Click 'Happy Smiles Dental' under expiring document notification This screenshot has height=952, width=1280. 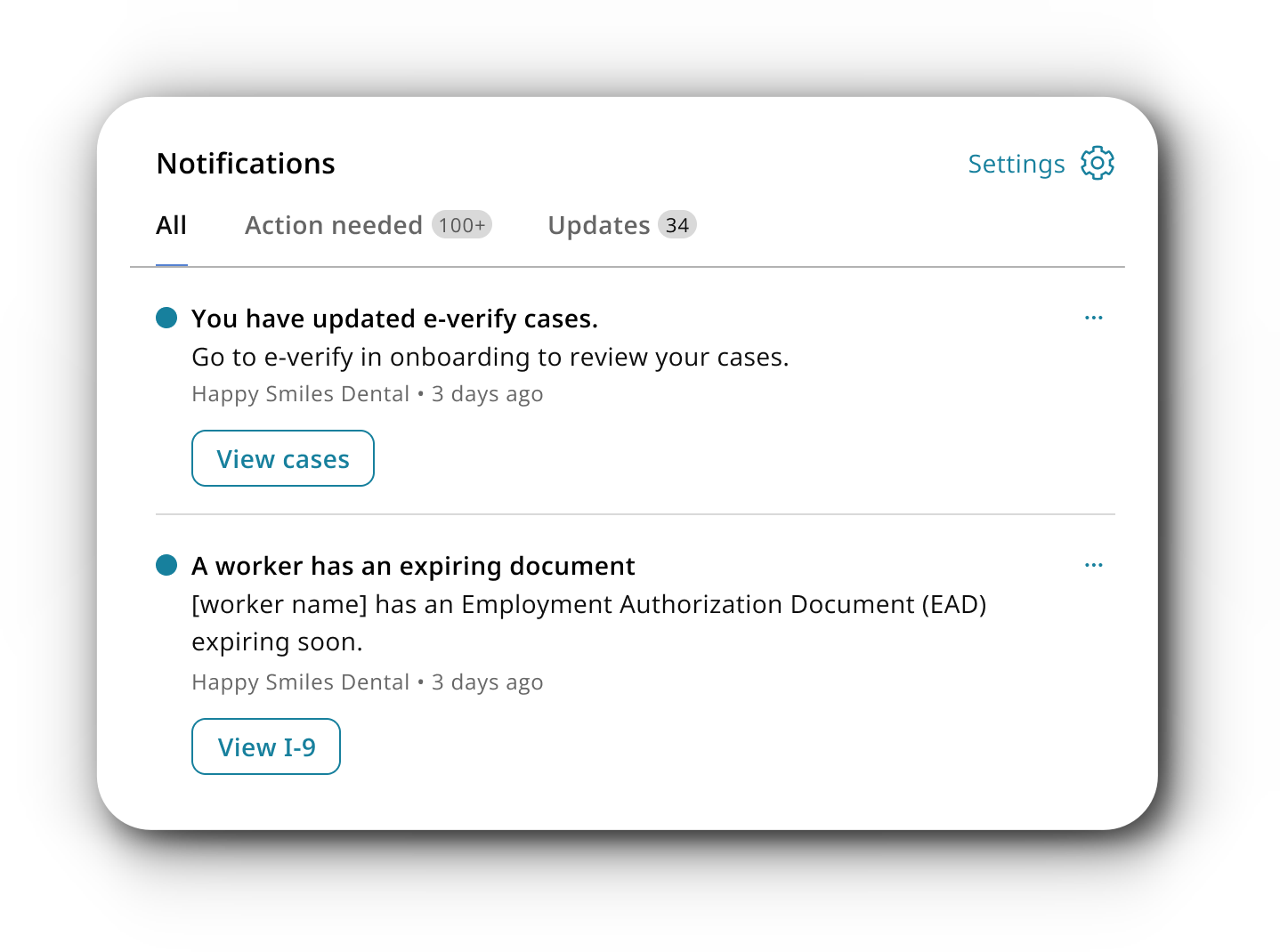click(x=301, y=682)
